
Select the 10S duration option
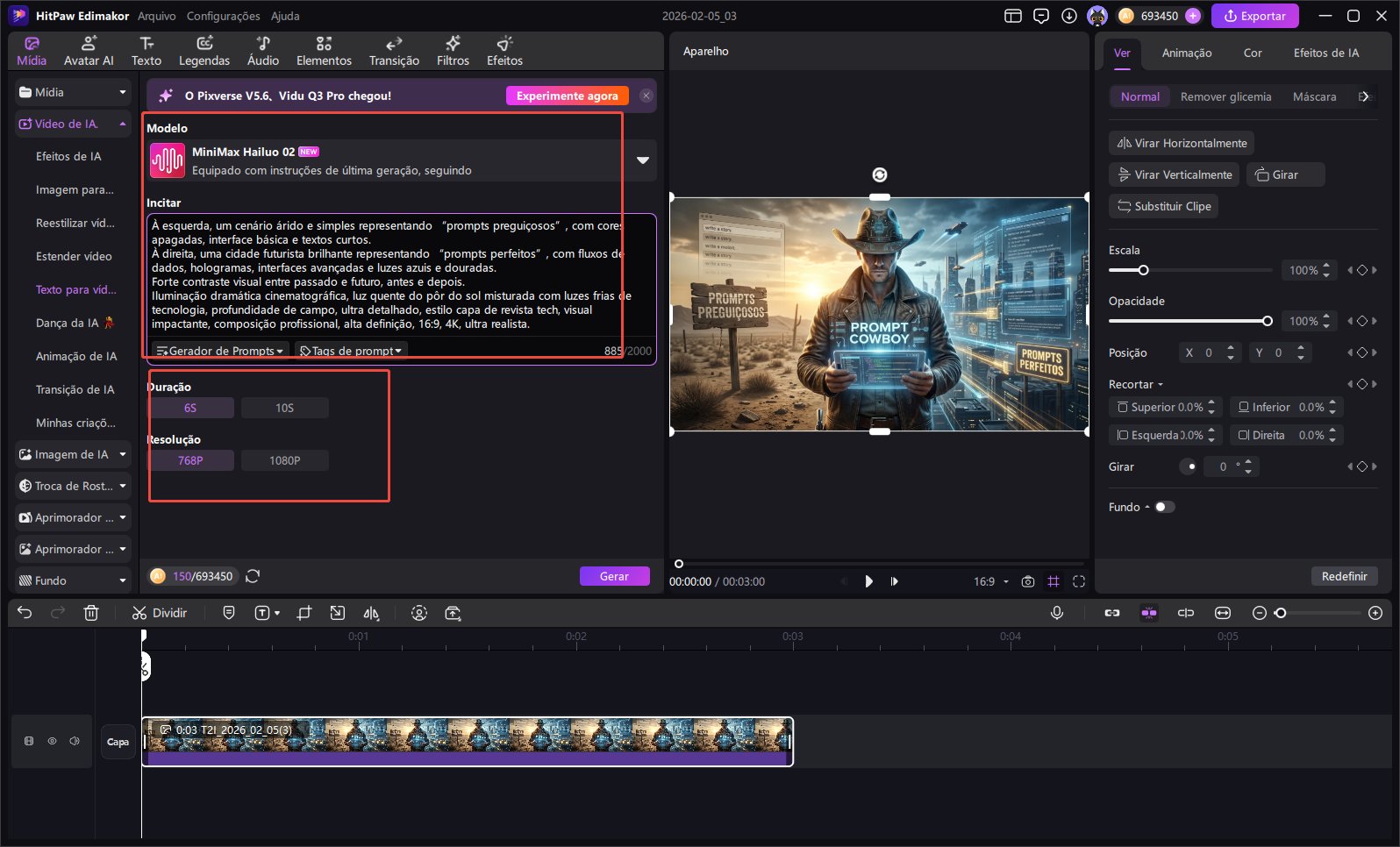click(x=284, y=408)
